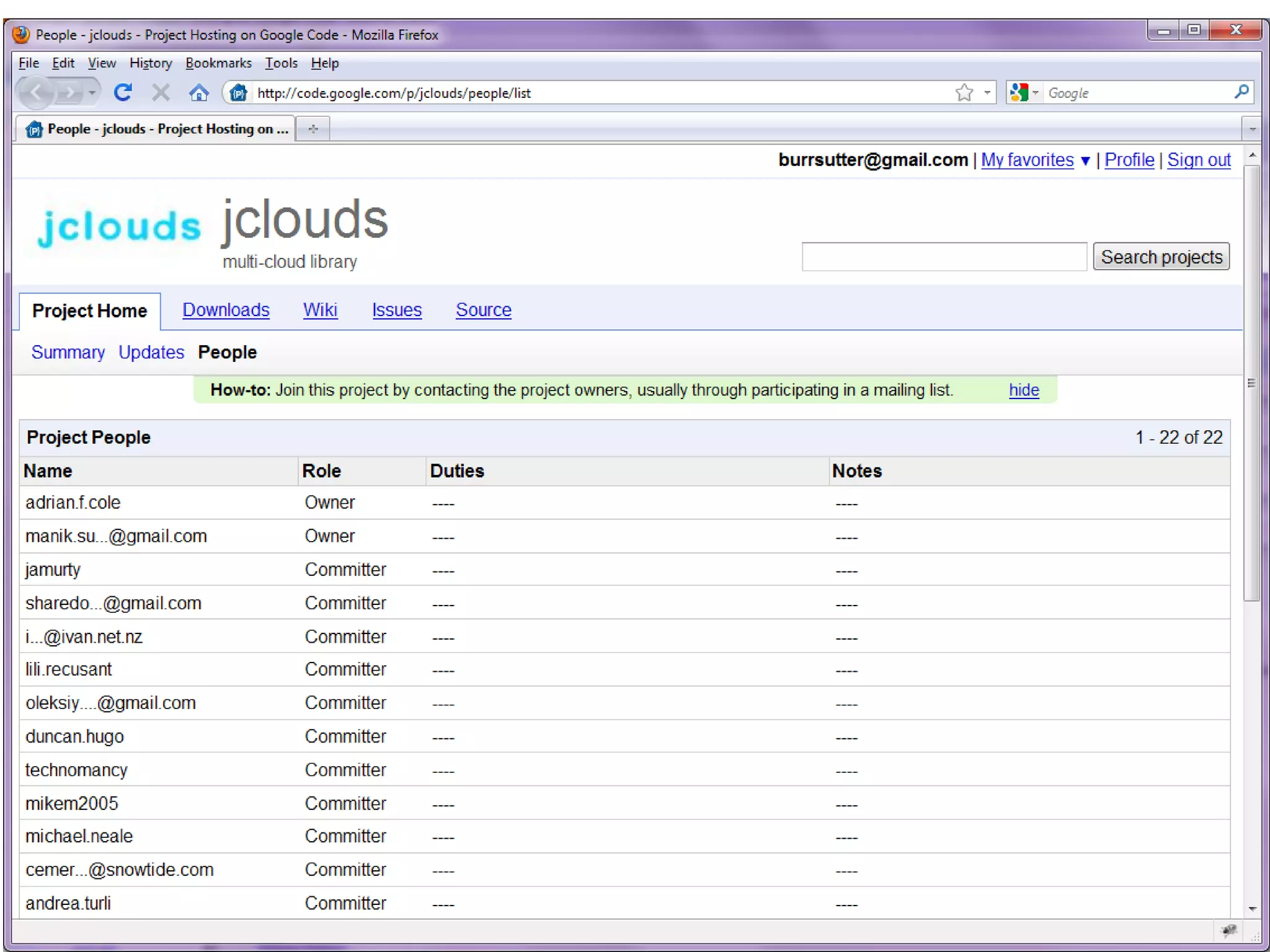Image resolution: width=1270 pixels, height=952 pixels.
Task: Click the jclouds project logo
Action: [x=119, y=226]
